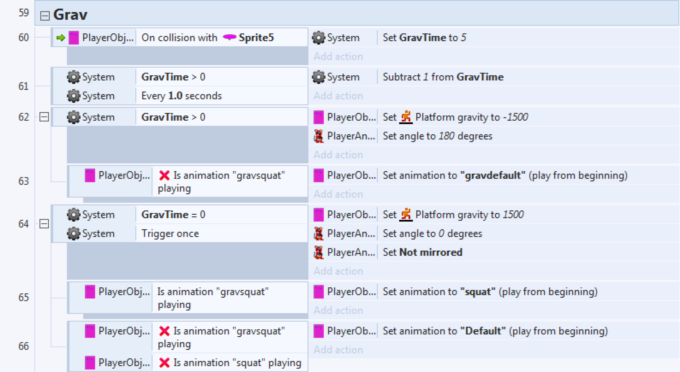Select 'Set angle to 180 degrees' action
680x372 pixels.
pos(438,136)
